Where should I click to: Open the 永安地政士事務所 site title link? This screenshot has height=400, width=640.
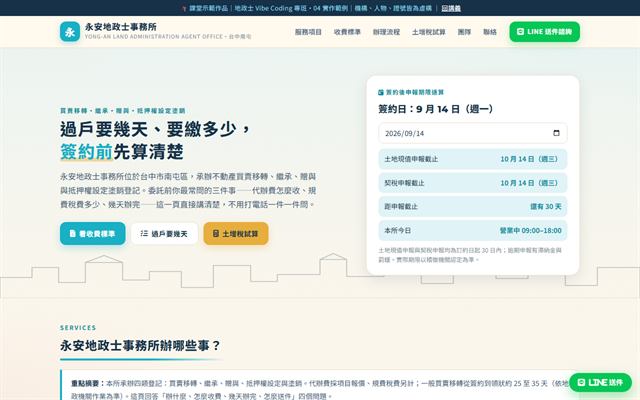pyautogui.click(x=121, y=27)
